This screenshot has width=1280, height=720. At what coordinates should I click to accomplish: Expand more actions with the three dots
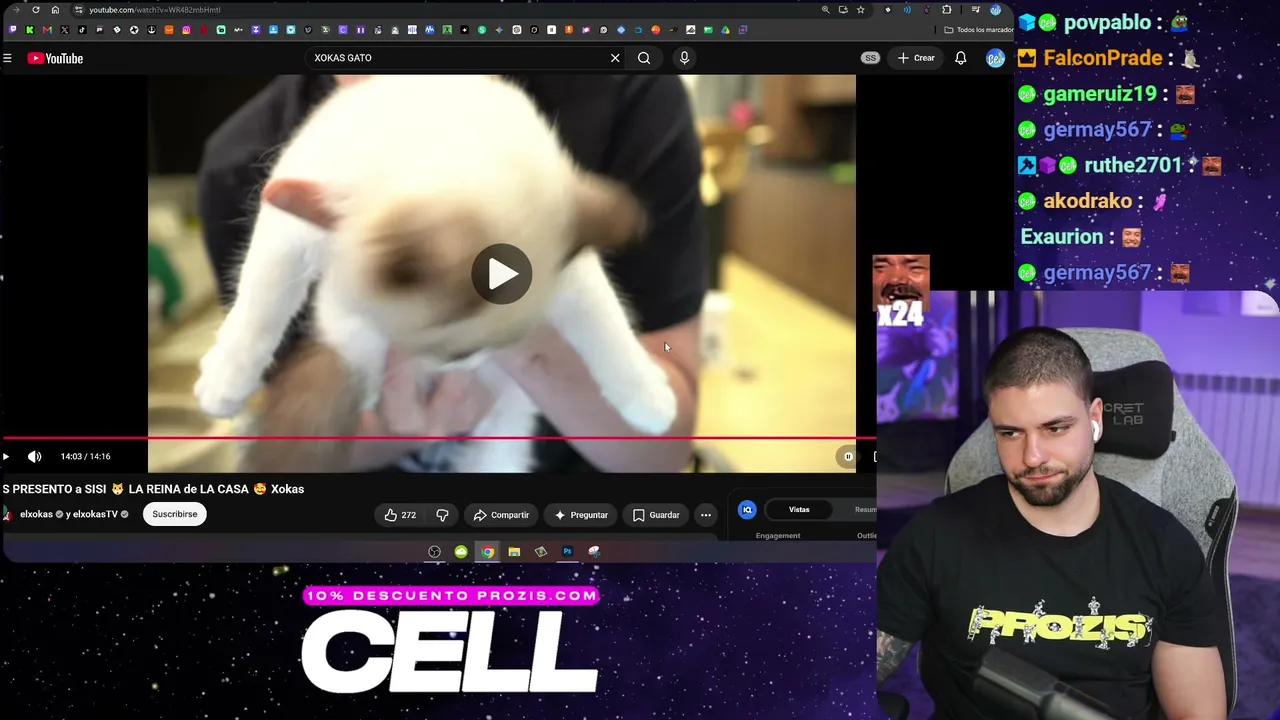706,515
